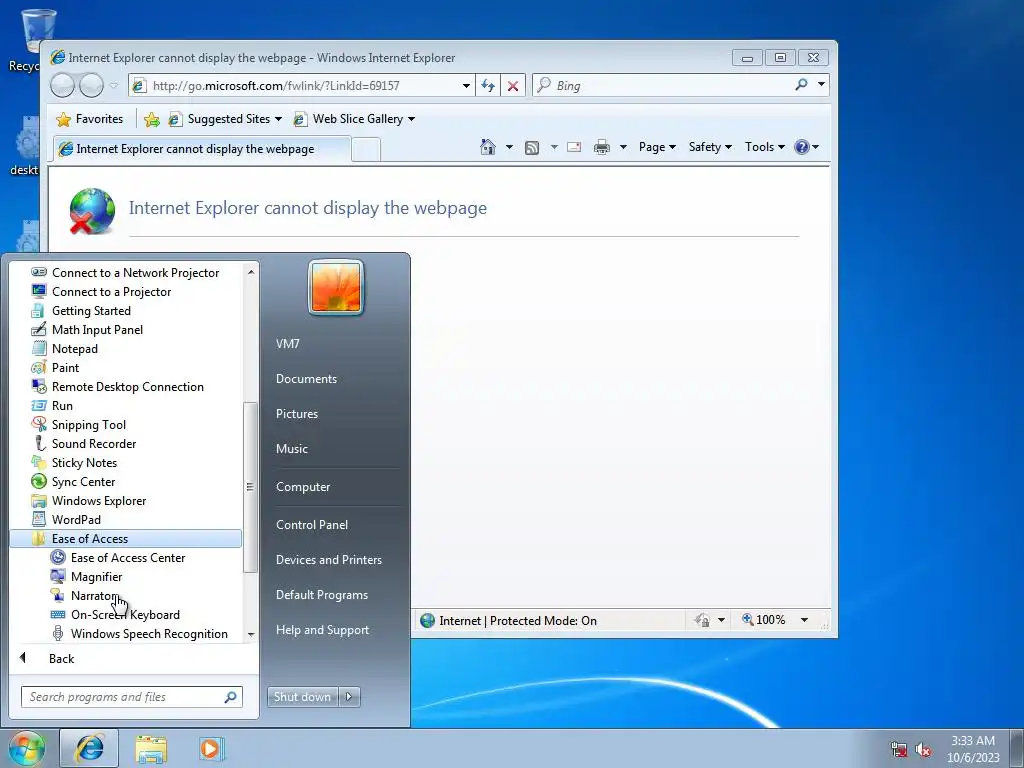Open the address bar dropdown arrow
Viewport: 1024px width, 768px height.
click(466, 86)
